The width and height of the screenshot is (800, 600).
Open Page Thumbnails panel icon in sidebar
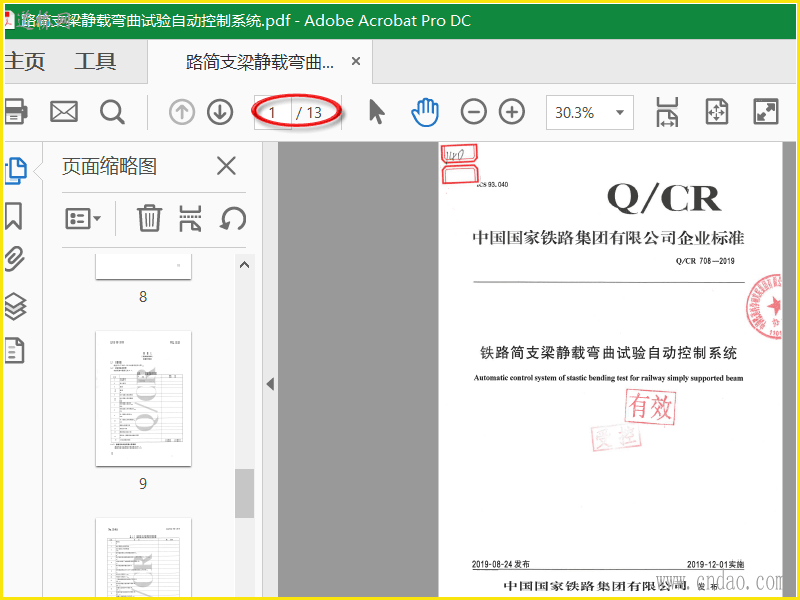coord(16,170)
